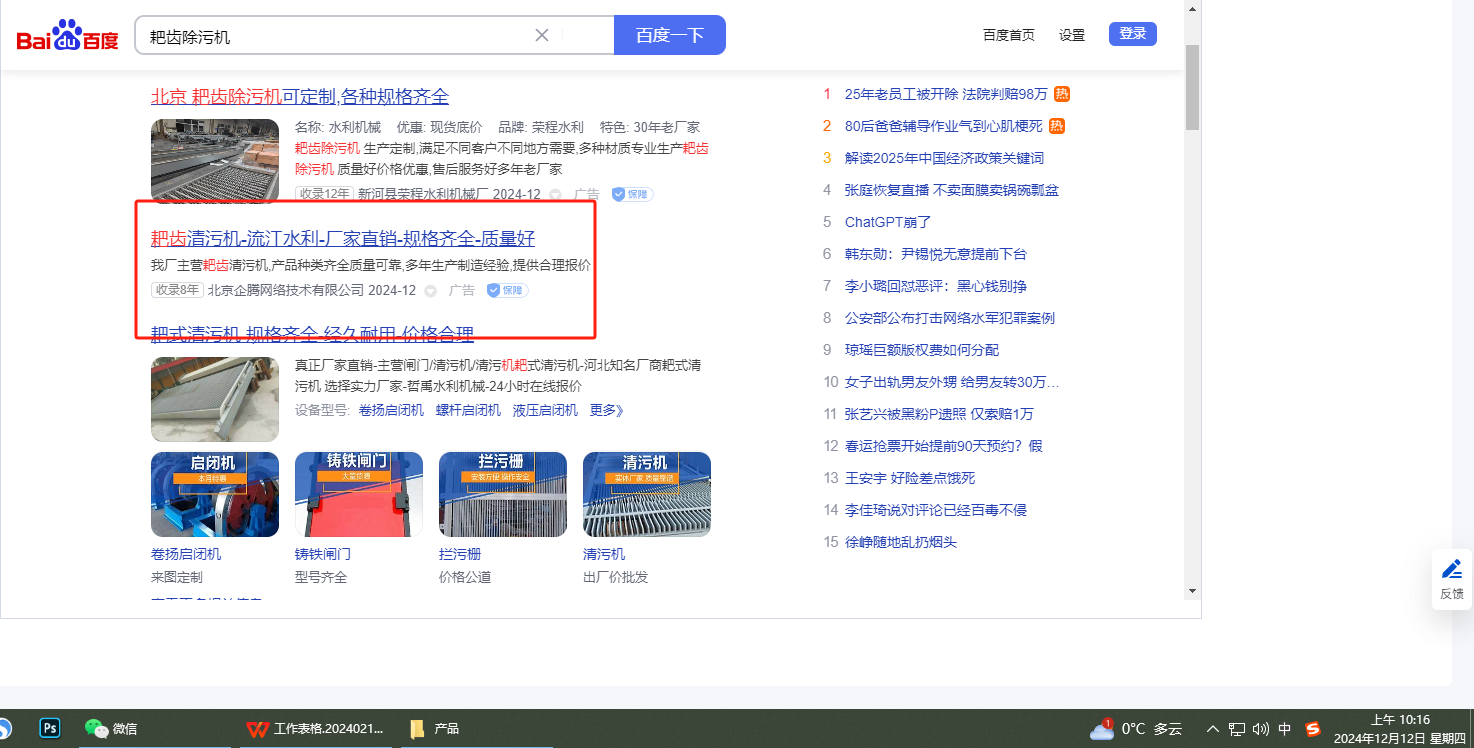Click the first result's machine thumbnail
Image resolution: width=1474 pixels, height=748 pixels.
pos(215,160)
